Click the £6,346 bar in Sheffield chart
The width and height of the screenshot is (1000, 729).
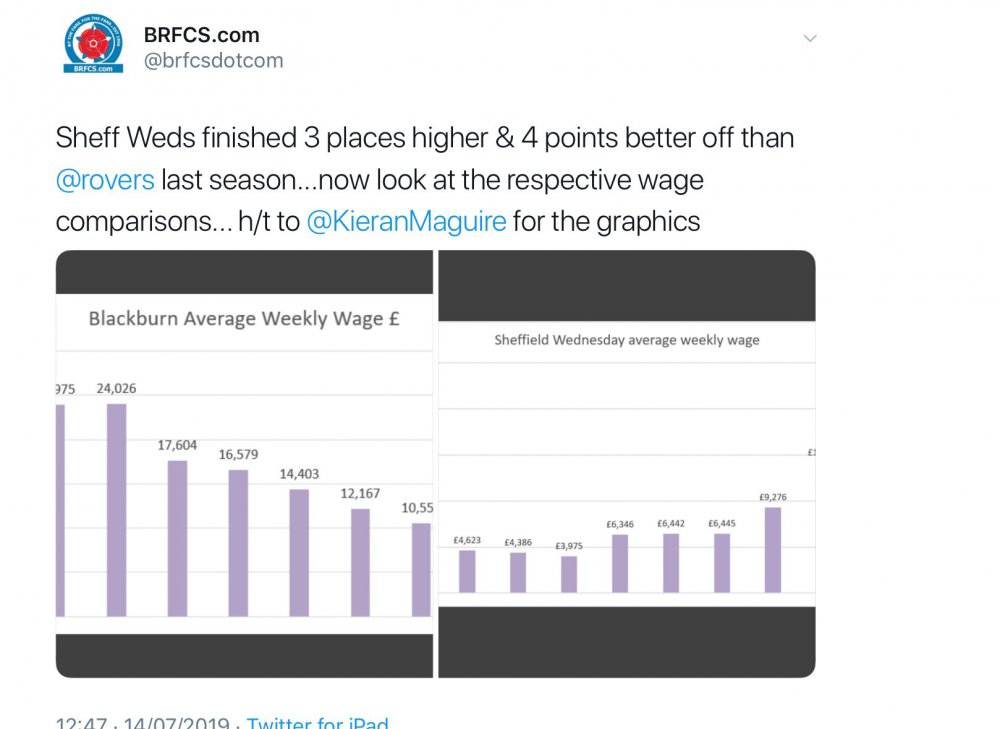point(620,563)
